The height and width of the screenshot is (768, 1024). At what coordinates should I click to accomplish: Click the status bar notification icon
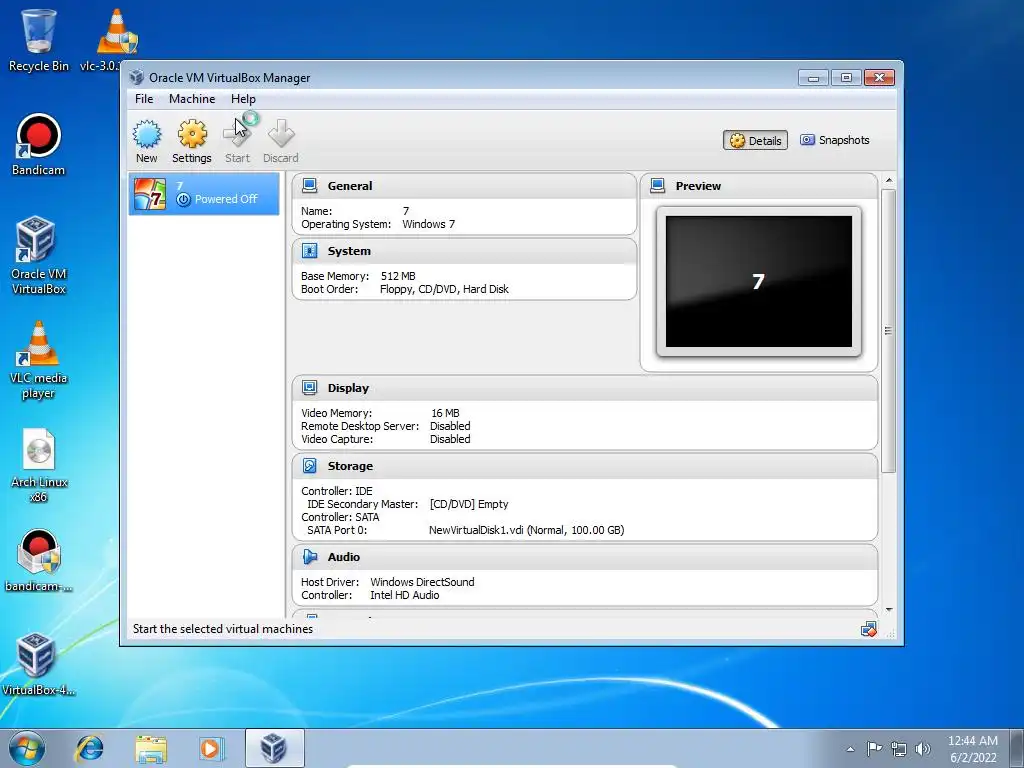click(868, 630)
